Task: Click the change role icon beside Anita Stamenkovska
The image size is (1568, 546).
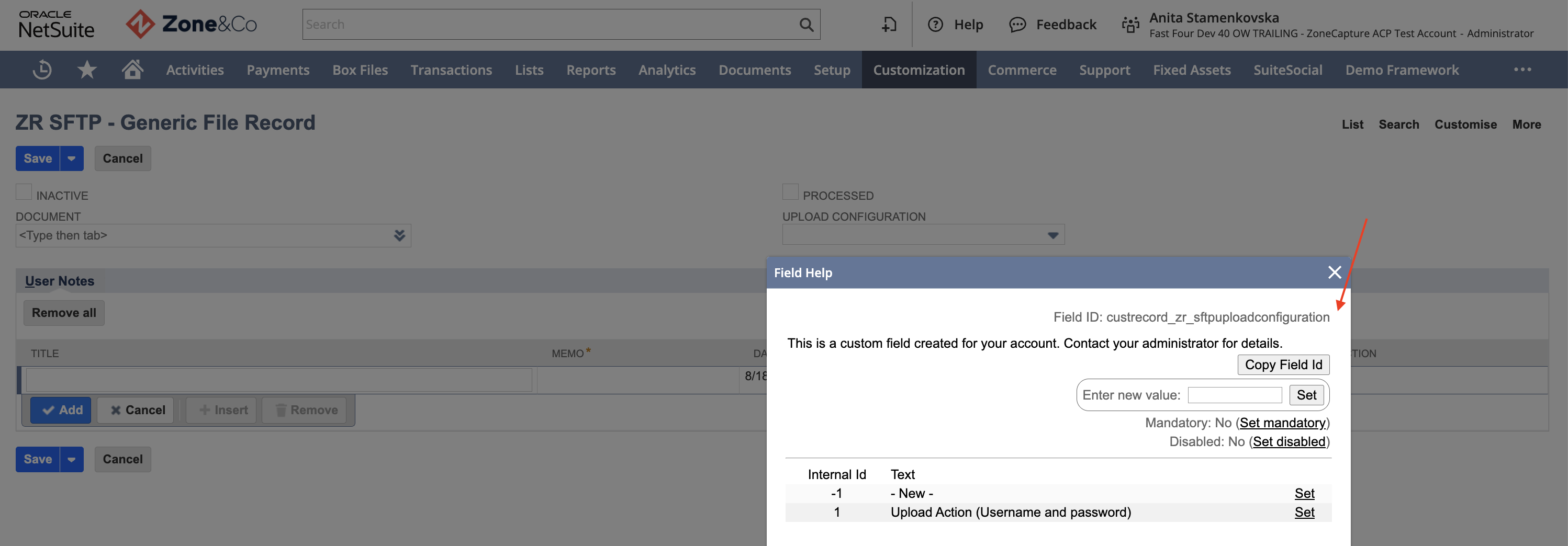Action: 1130,25
